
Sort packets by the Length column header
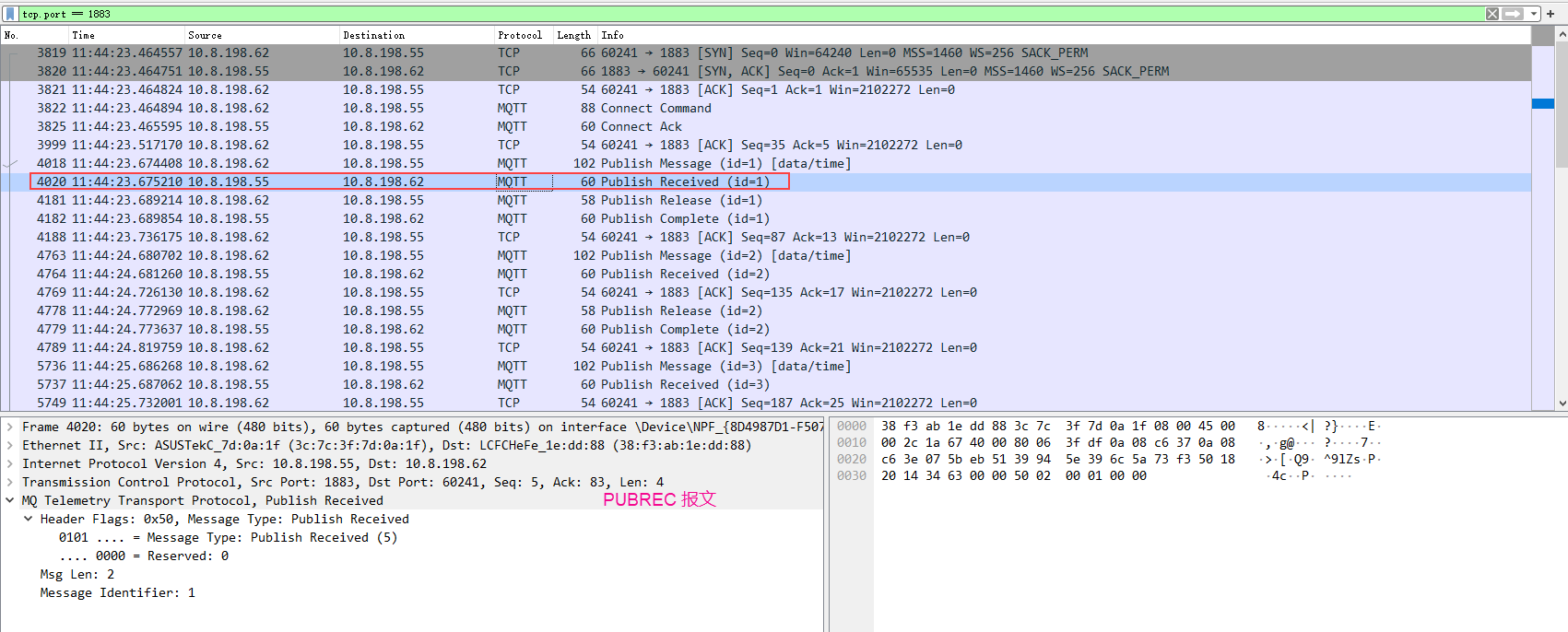coord(575,35)
